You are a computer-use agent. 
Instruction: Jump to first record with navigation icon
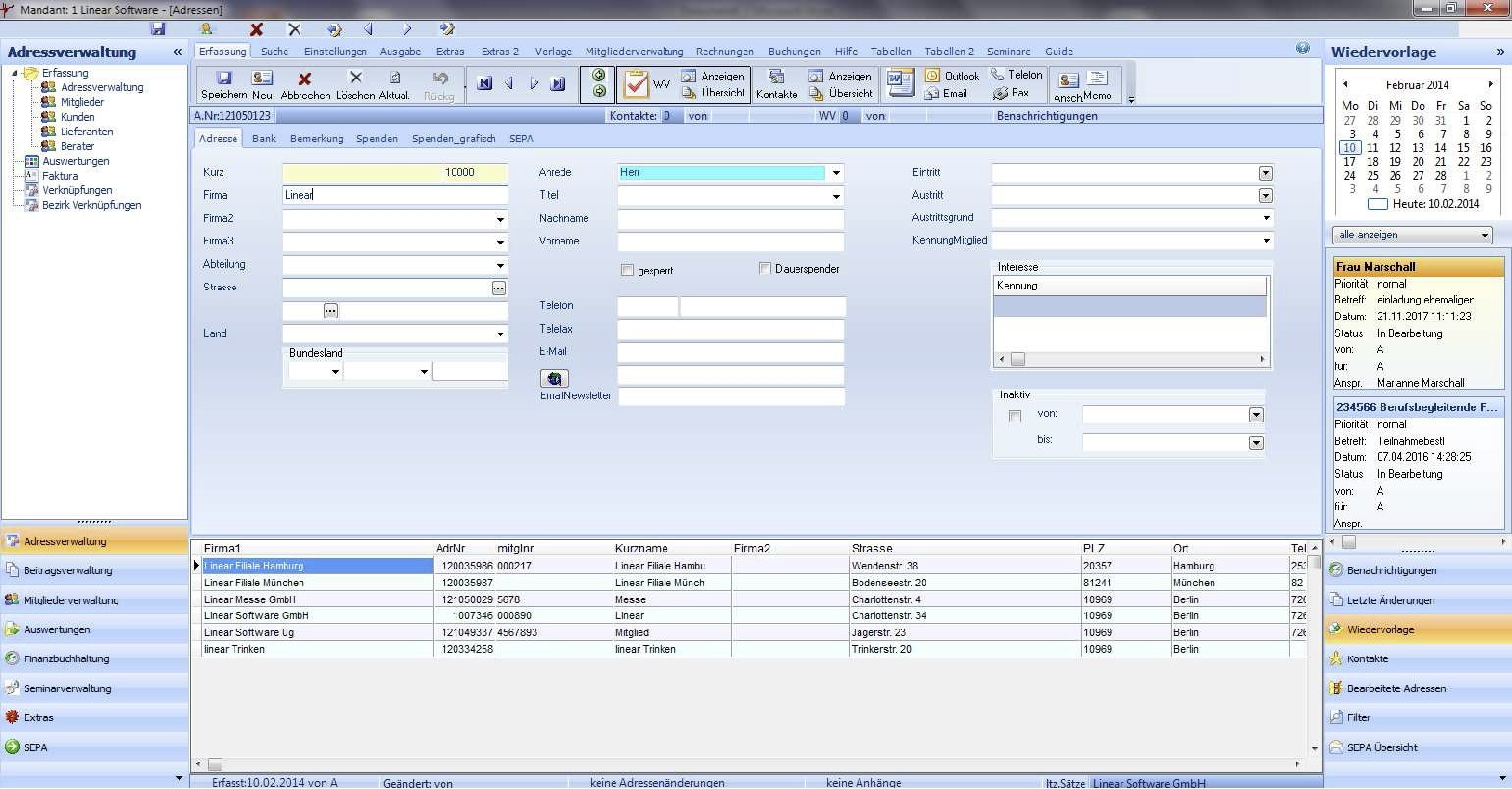[x=484, y=84]
